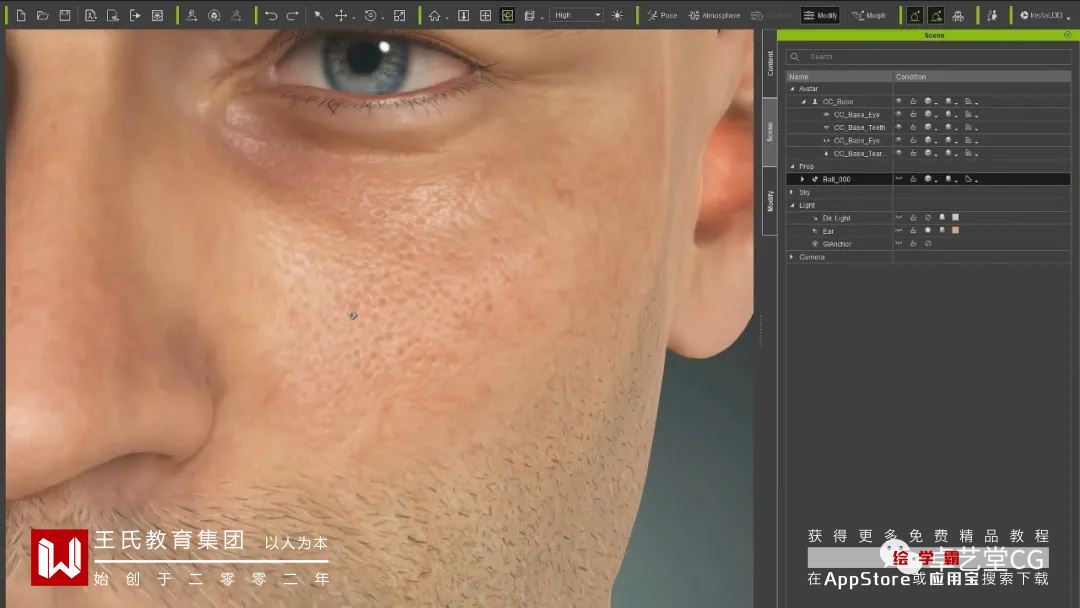Viewport: 1080px width, 608px height.
Task: Open the Atmosphere settings
Action: click(714, 15)
